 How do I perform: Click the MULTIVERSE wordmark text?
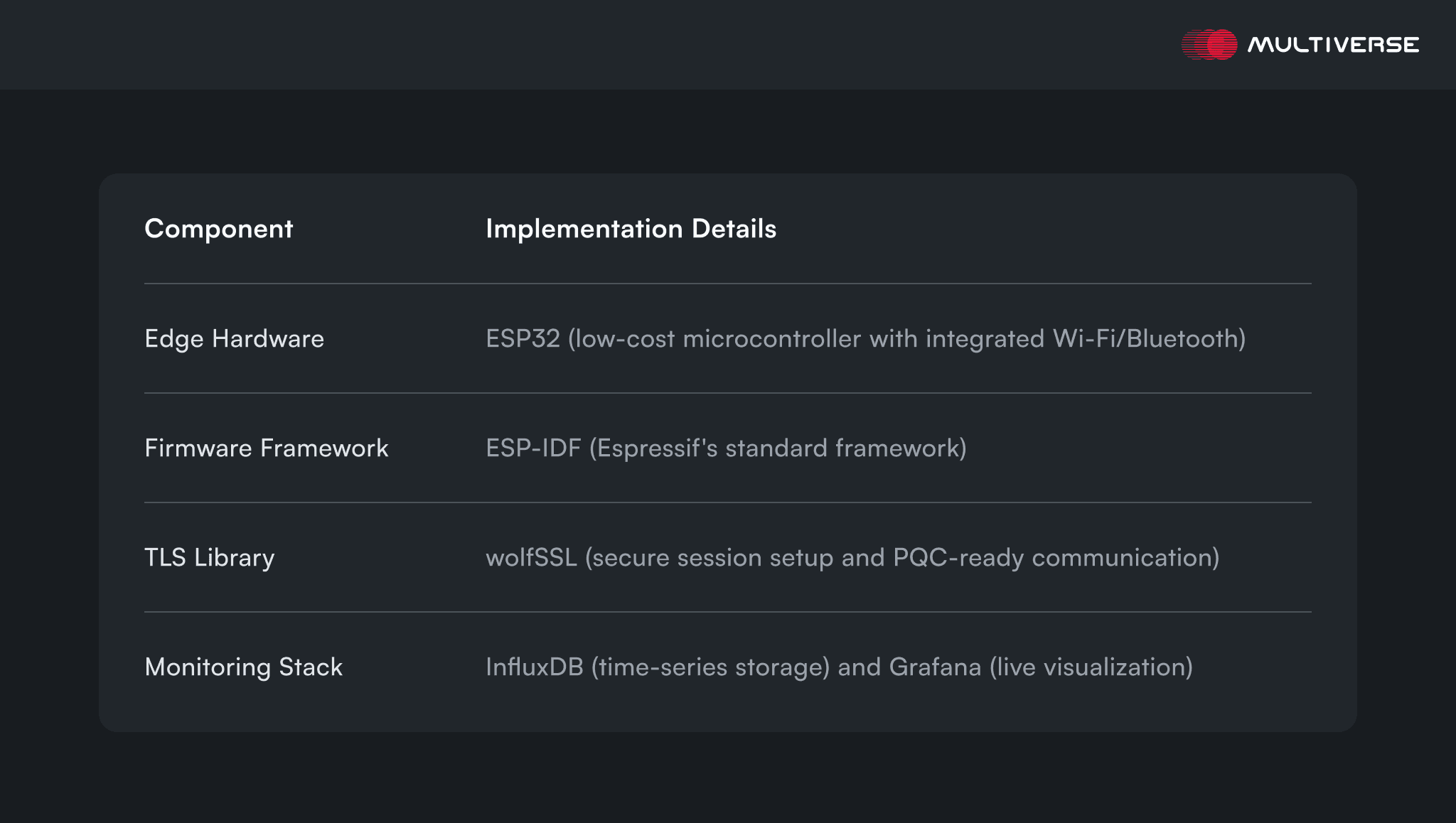click(1333, 45)
